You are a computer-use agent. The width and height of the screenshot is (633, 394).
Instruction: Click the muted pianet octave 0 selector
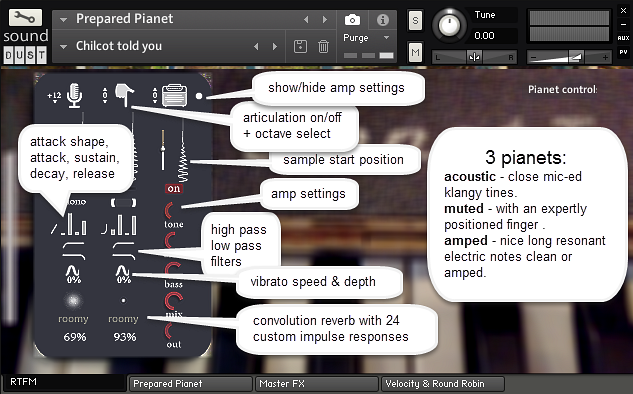pyautogui.click(x=105, y=95)
